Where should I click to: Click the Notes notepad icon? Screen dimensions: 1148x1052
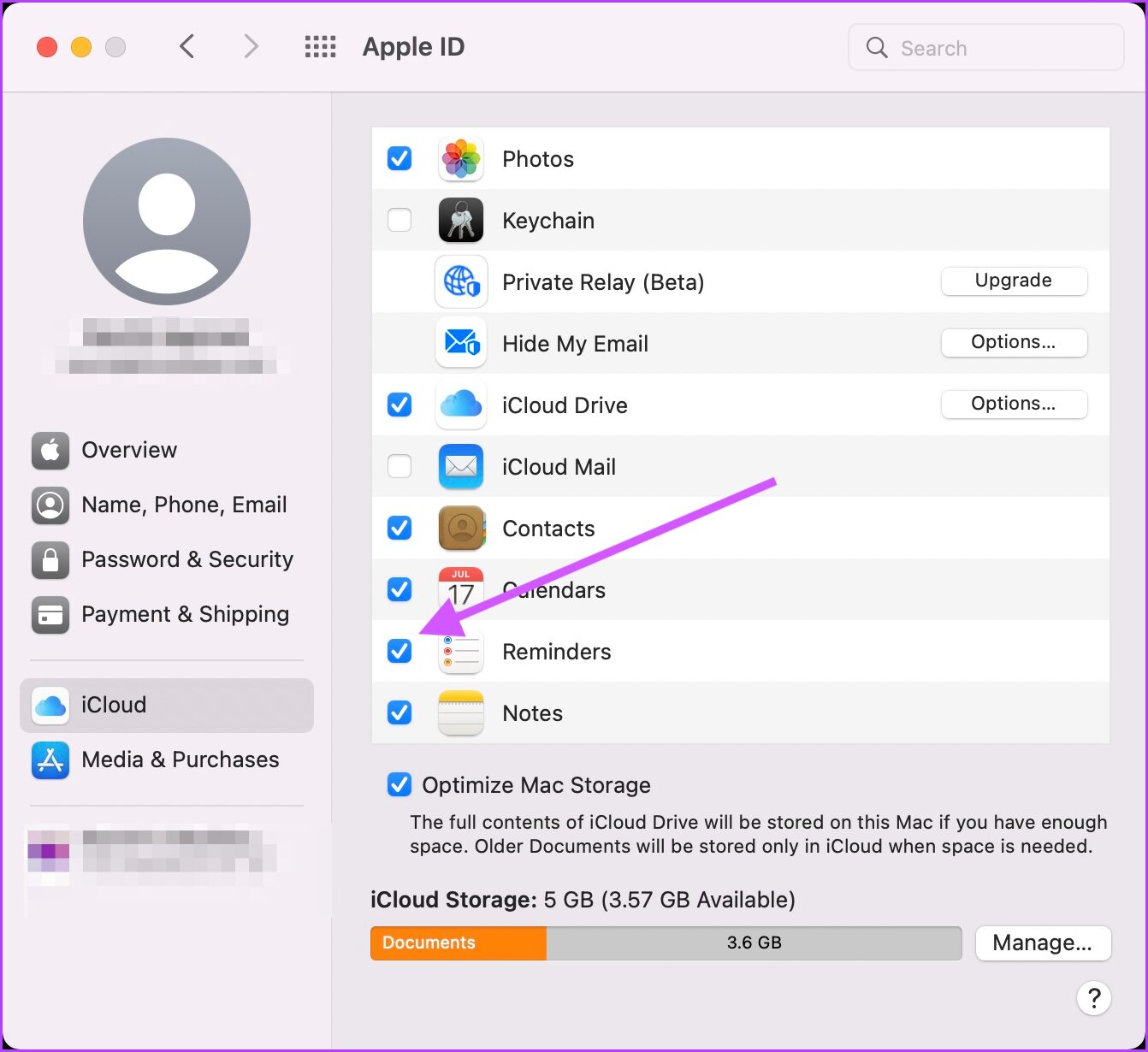(461, 713)
